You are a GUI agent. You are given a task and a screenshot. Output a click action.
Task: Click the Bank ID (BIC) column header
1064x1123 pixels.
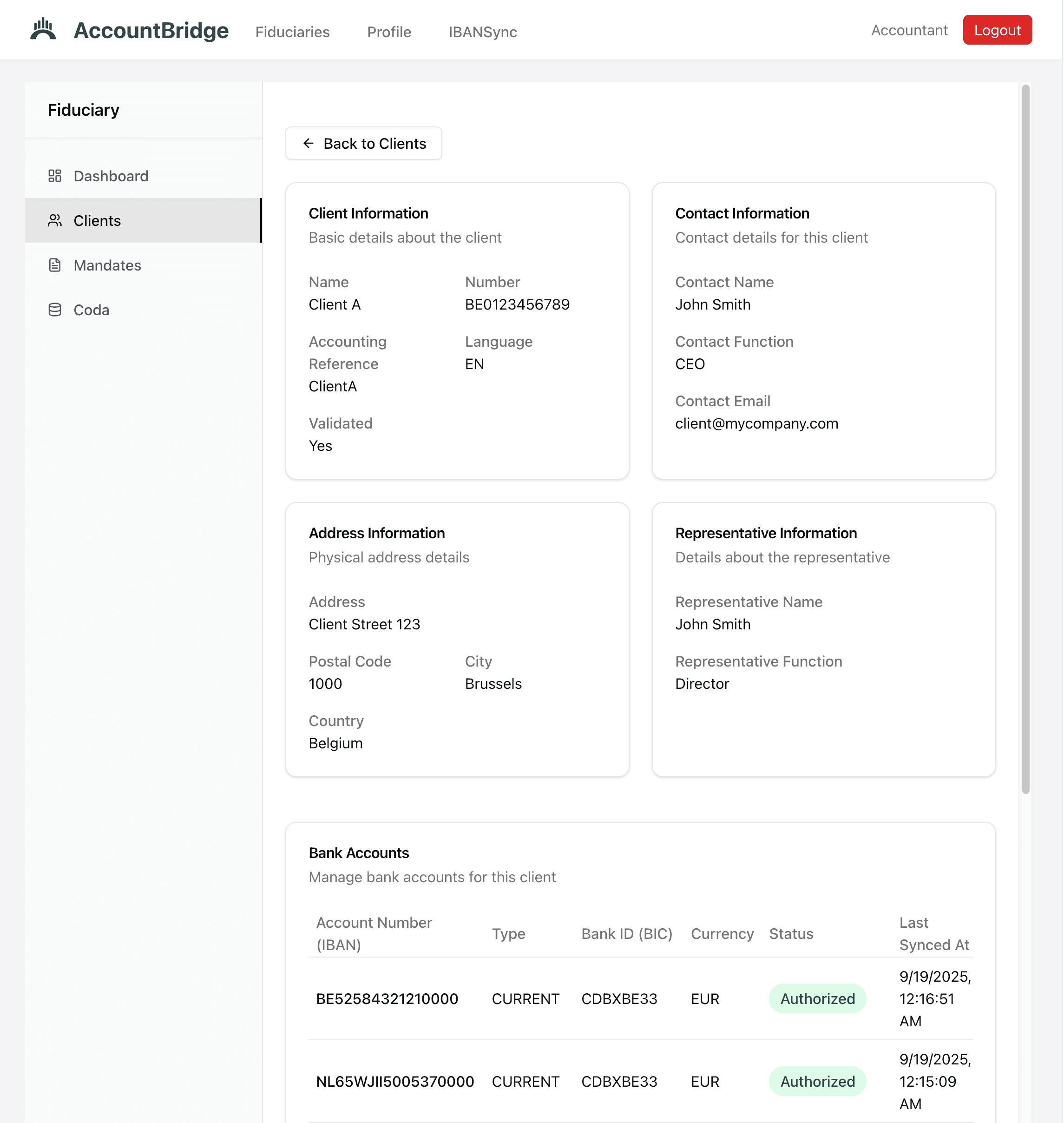627,933
